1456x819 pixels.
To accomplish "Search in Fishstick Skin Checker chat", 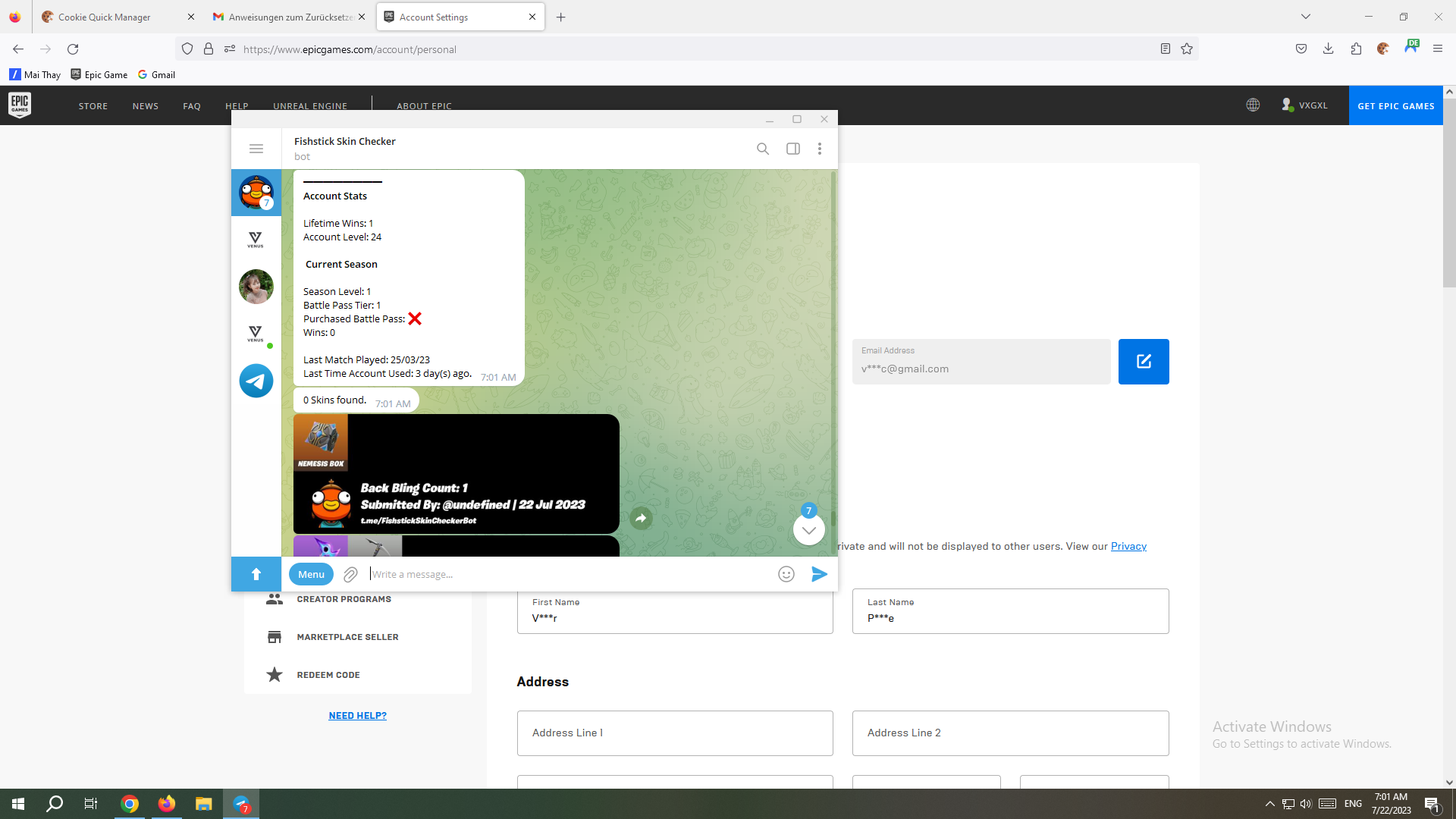I will coord(763,149).
